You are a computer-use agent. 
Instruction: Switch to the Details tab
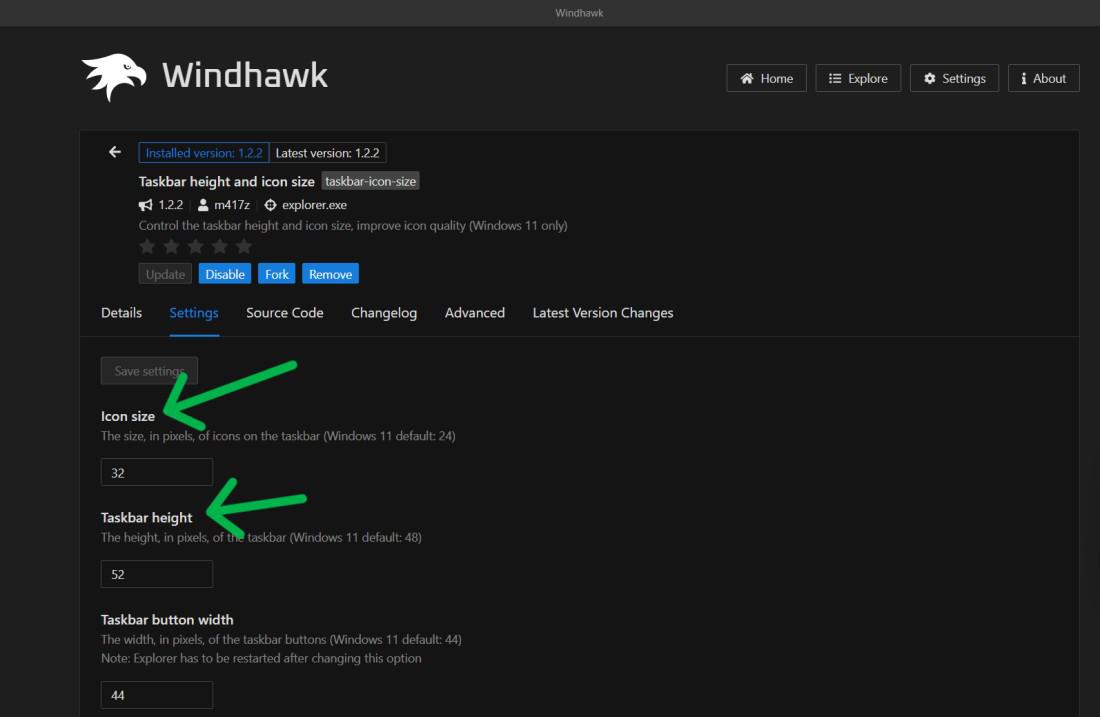click(x=121, y=313)
